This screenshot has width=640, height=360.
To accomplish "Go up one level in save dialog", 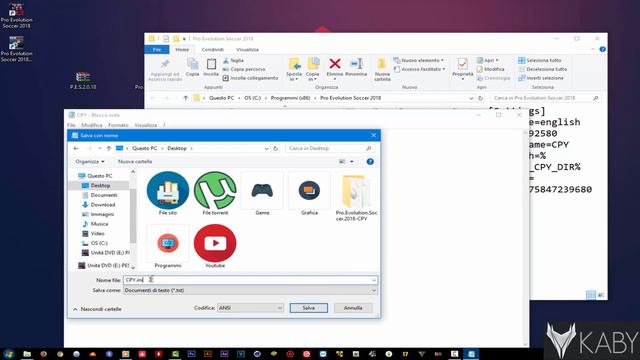I will tap(109, 148).
